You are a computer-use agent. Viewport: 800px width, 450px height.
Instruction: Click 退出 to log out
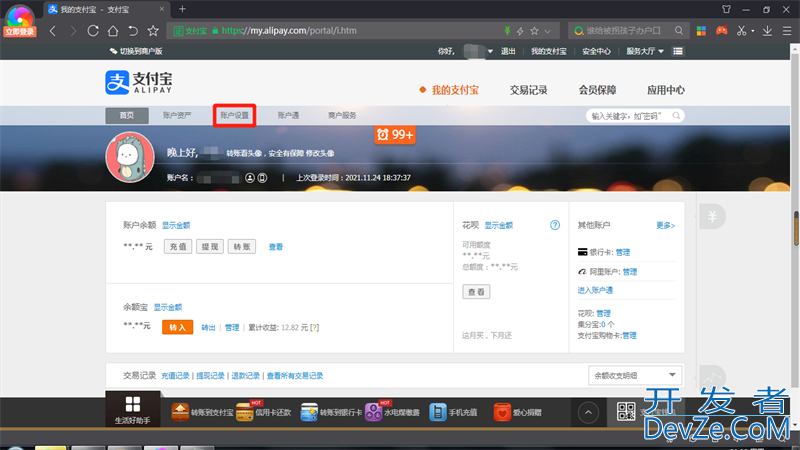click(508, 51)
